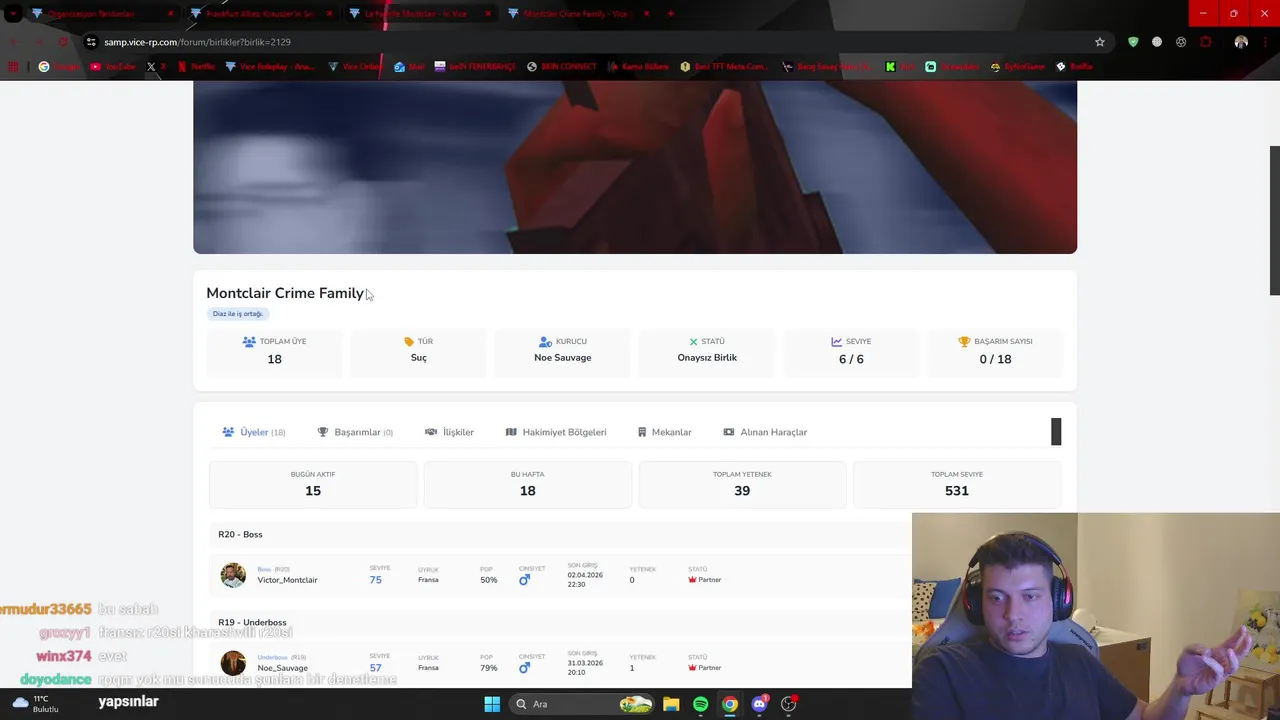This screenshot has width=1280, height=720.
Task: Click the Statü cross icon
Action: pos(693,341)
